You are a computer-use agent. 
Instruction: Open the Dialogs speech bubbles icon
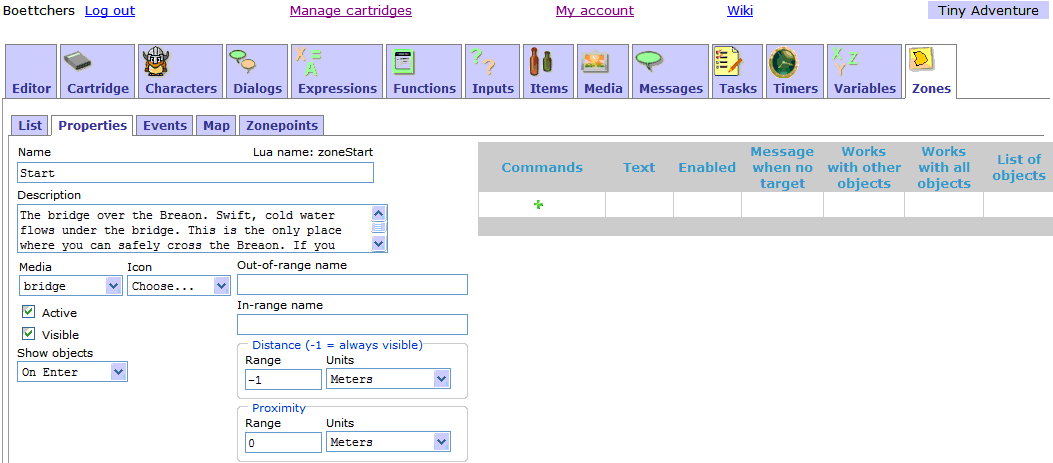(242, 62)
